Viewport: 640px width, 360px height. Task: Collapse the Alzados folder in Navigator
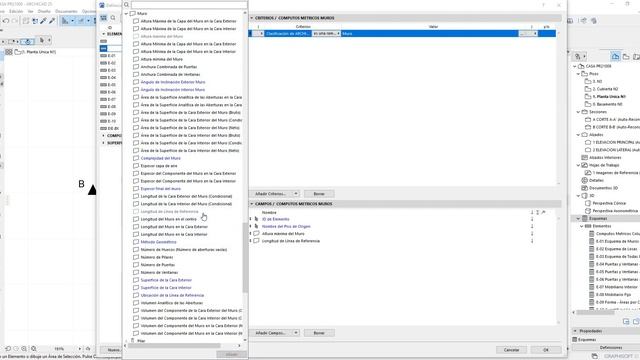[x=578, y=135]
